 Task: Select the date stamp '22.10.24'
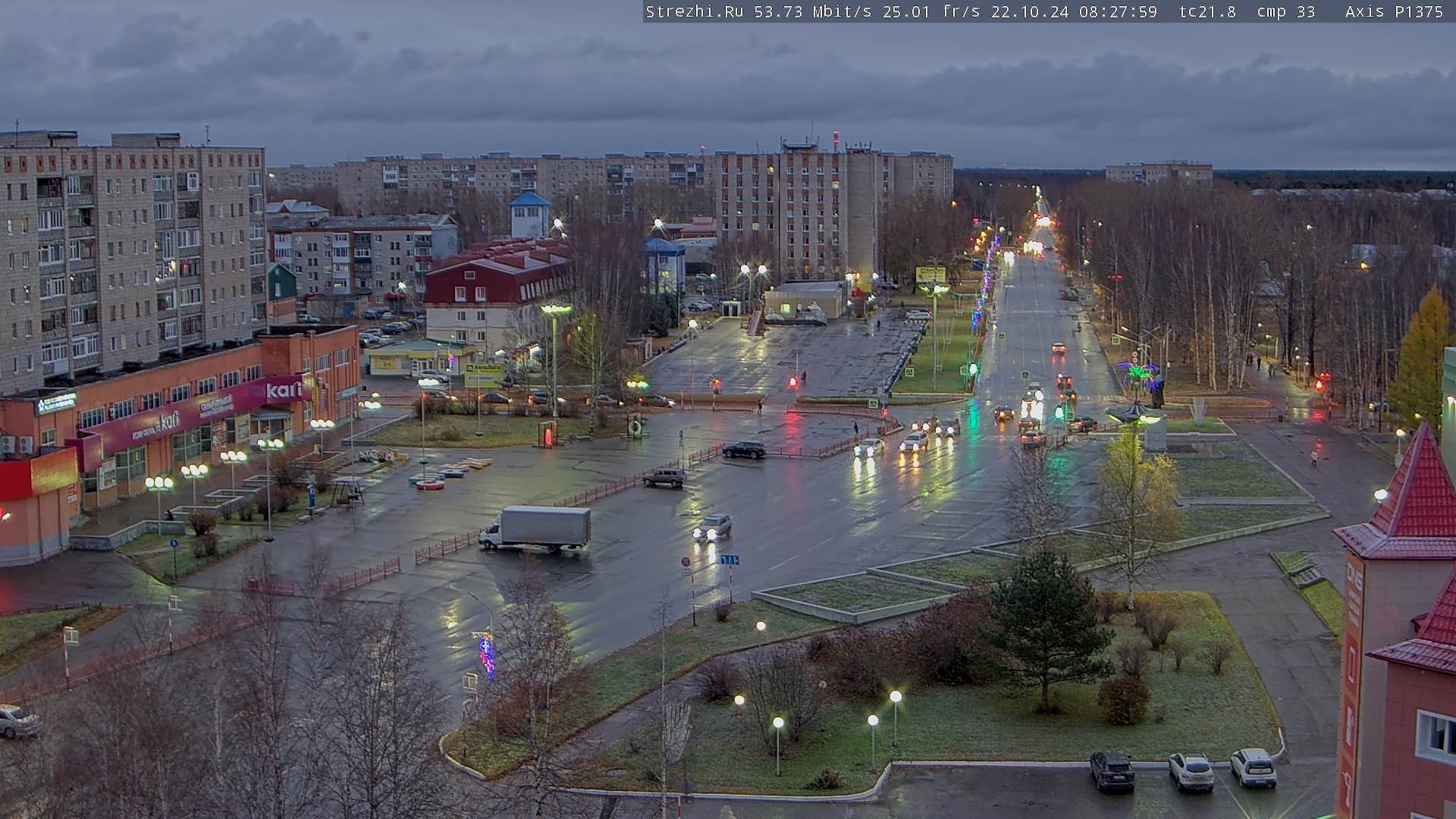(x=1029, y=11)
